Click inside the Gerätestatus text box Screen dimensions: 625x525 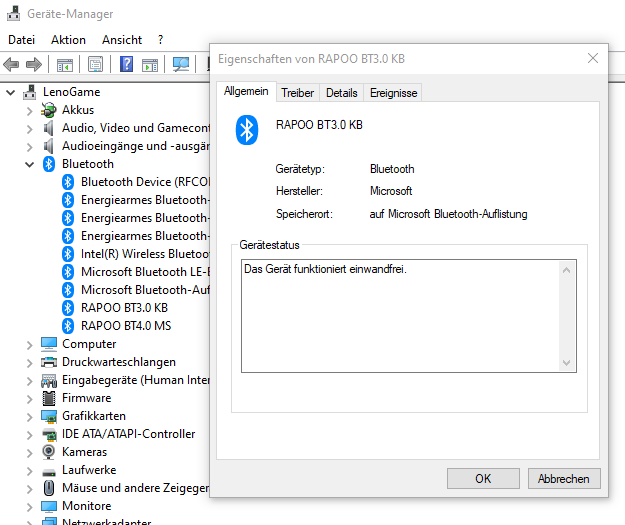(x=401, y=316)
